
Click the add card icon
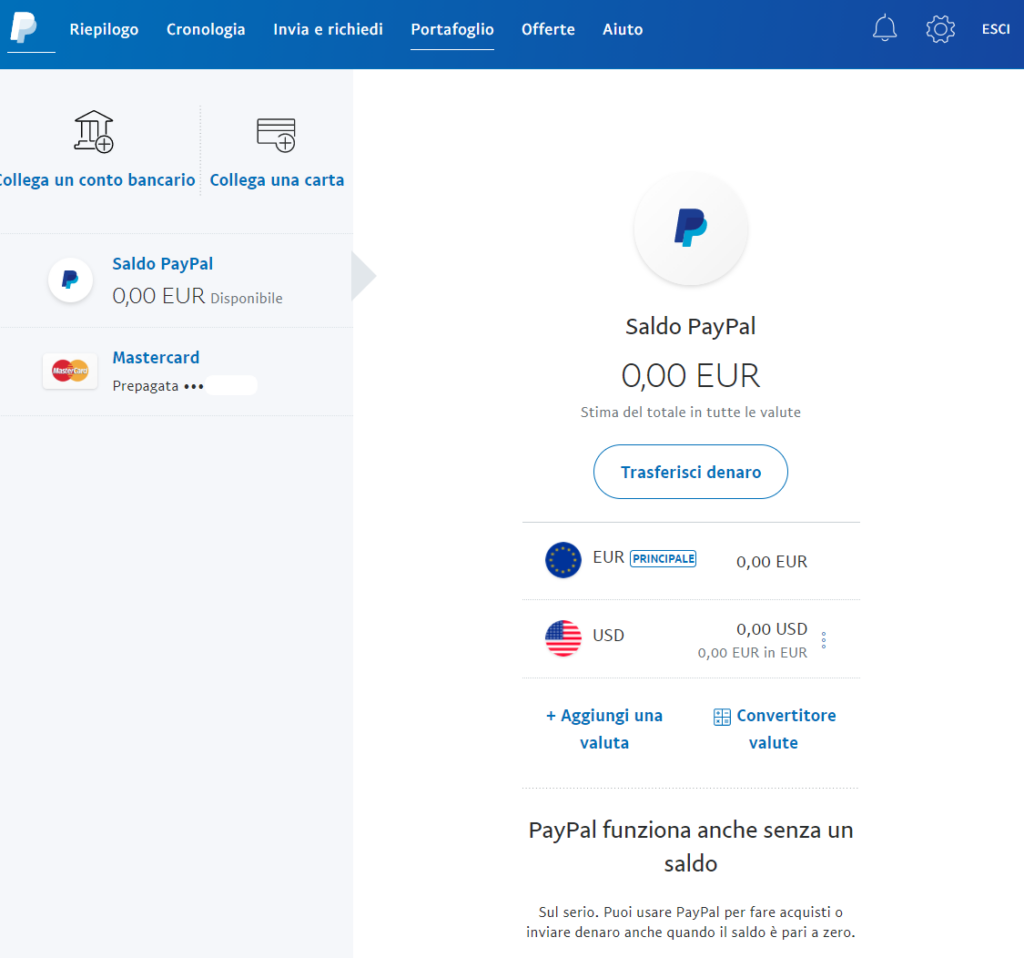[x=276, y=134]
